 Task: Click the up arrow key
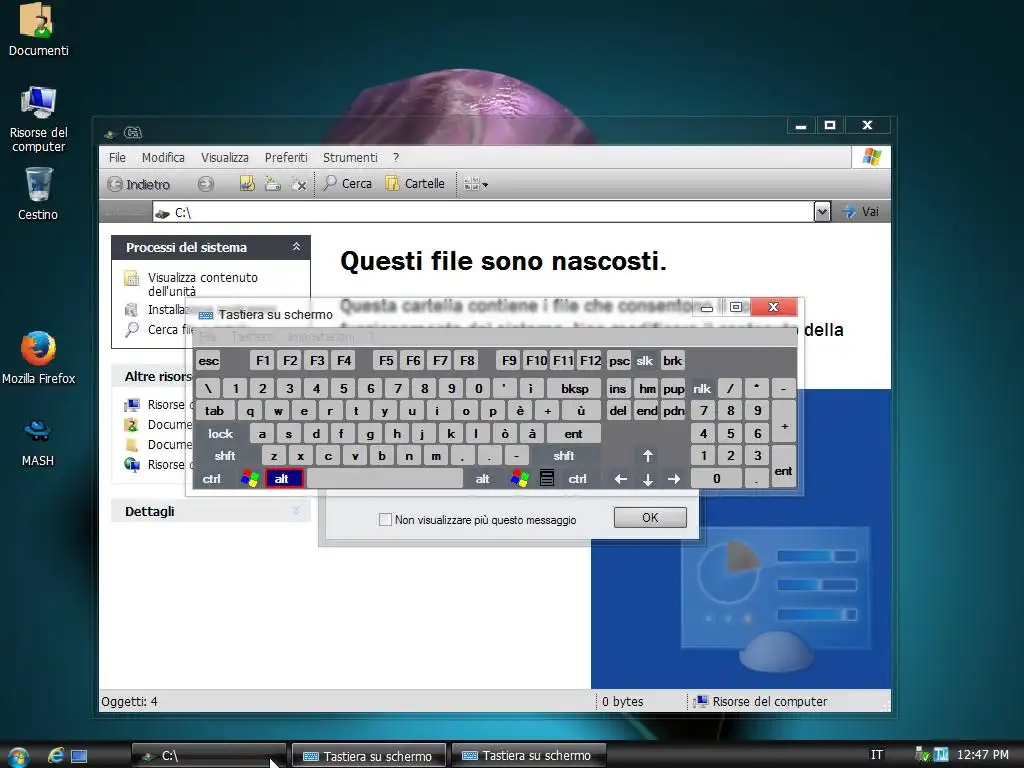647,456
